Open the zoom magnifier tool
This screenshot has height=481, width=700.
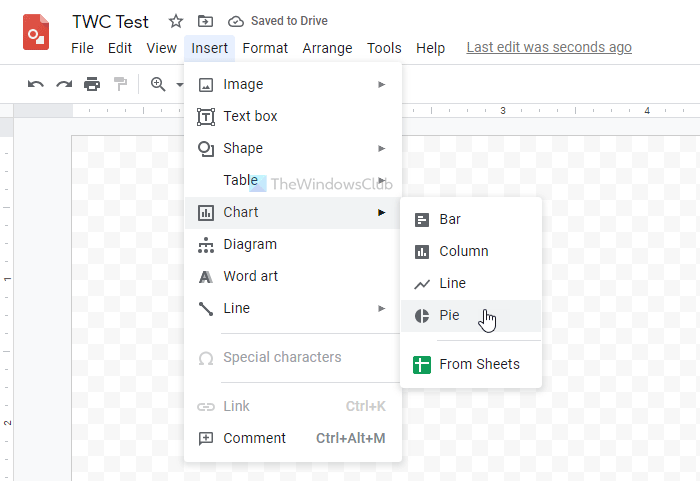point(157,84)
